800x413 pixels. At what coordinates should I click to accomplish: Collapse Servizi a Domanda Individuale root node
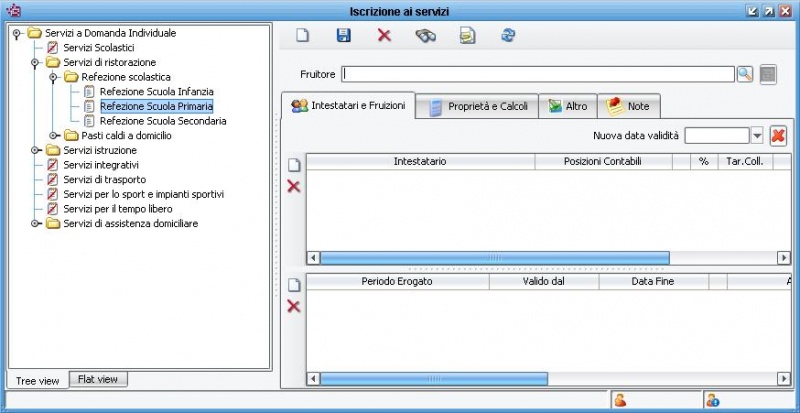click(17, 33)
